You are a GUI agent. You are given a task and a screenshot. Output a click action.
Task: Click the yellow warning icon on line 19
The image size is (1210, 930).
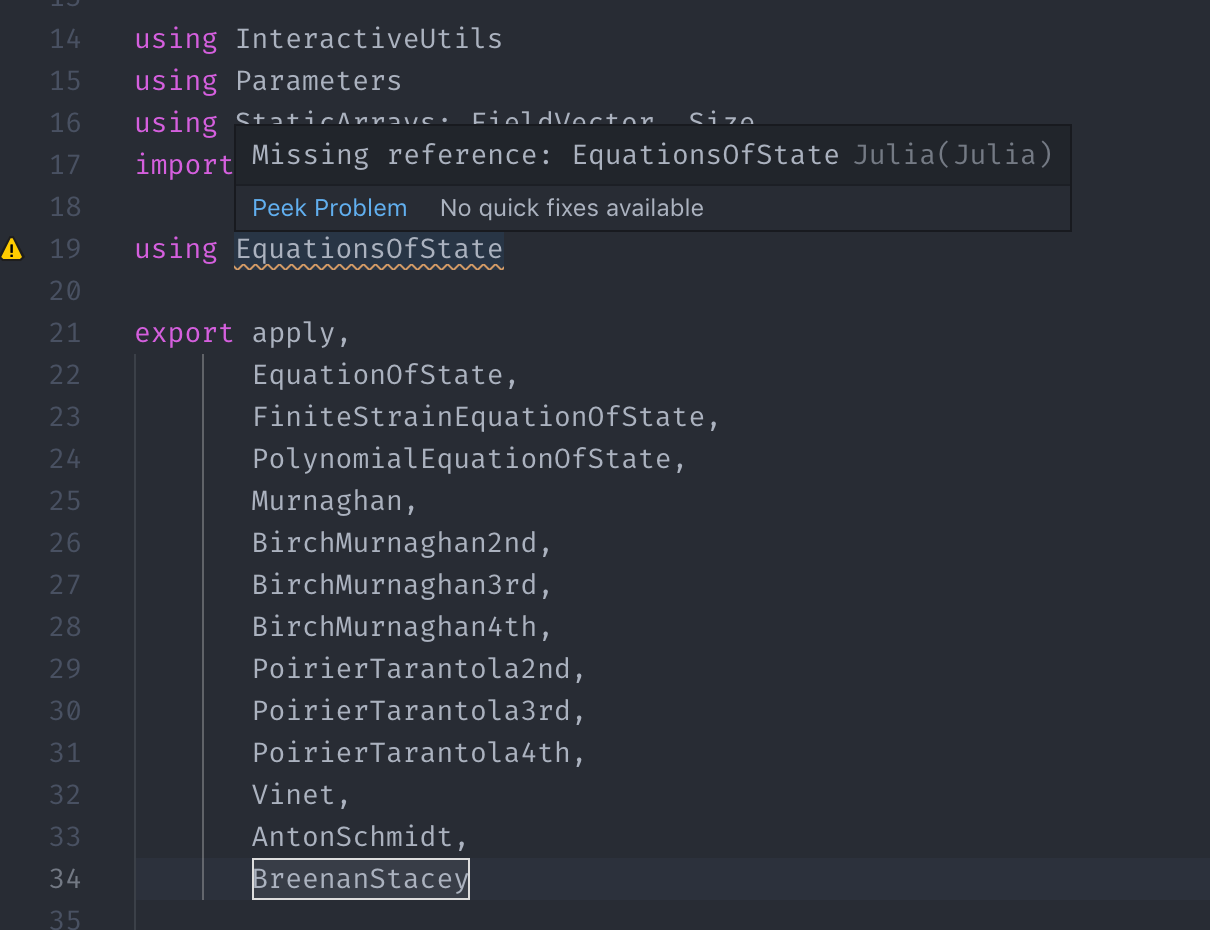[12, 249]
